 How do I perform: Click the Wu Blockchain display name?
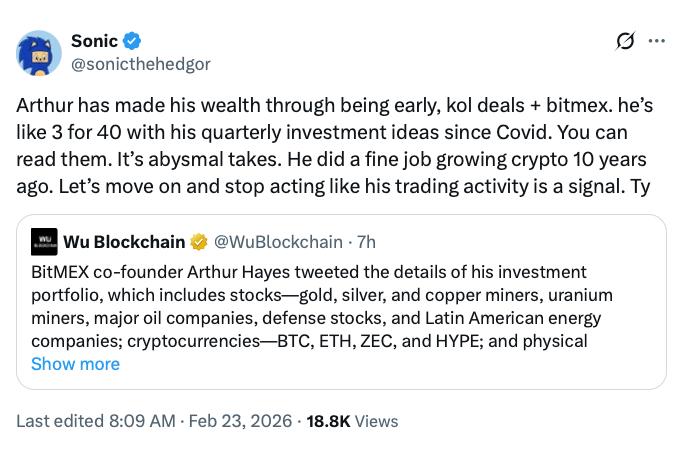click(x=124, y=242)
